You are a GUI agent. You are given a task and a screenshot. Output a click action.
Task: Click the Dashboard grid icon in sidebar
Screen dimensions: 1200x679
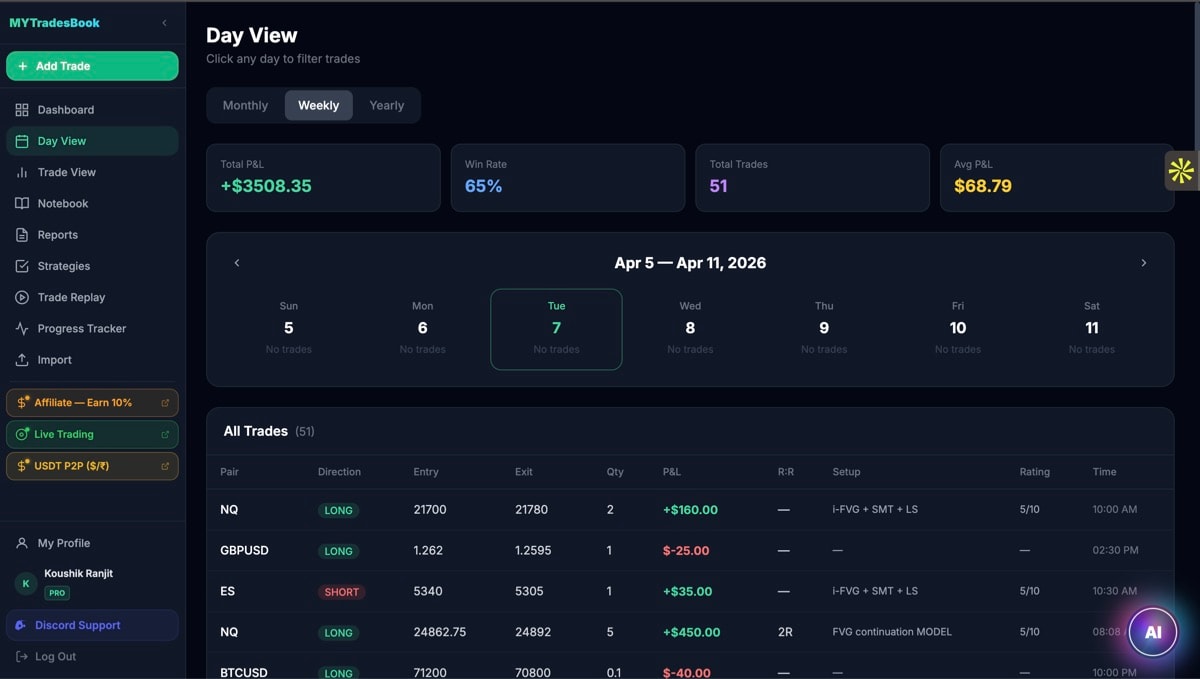pyautogui.click(x=22, y=110)
